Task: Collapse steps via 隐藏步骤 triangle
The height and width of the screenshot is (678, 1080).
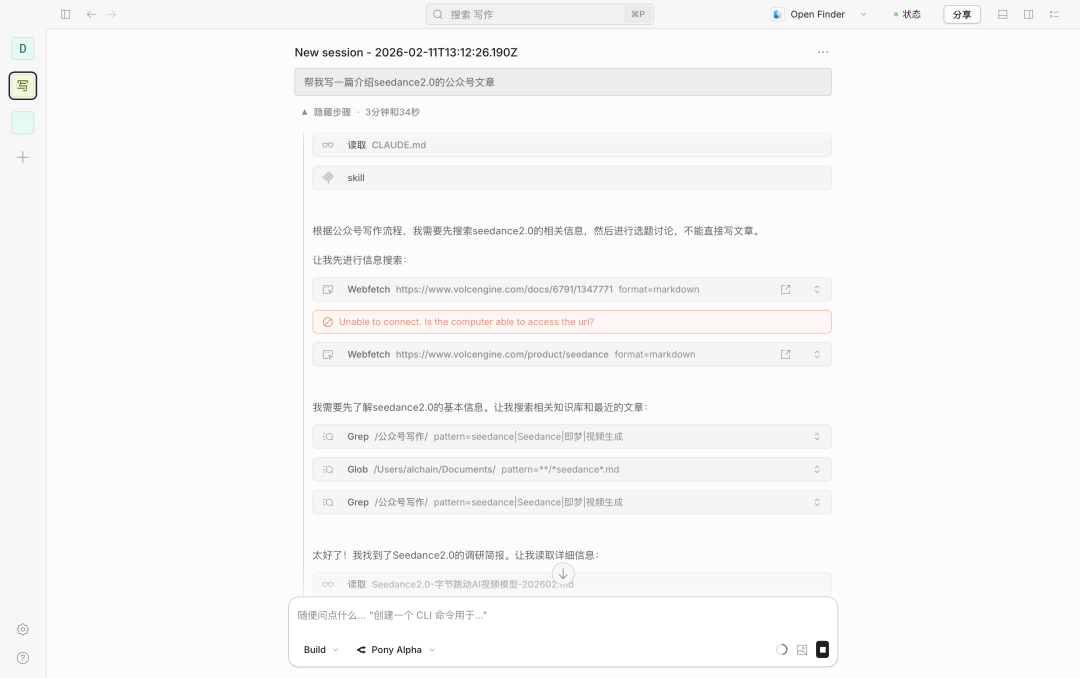Action: [x=304, y=112]
